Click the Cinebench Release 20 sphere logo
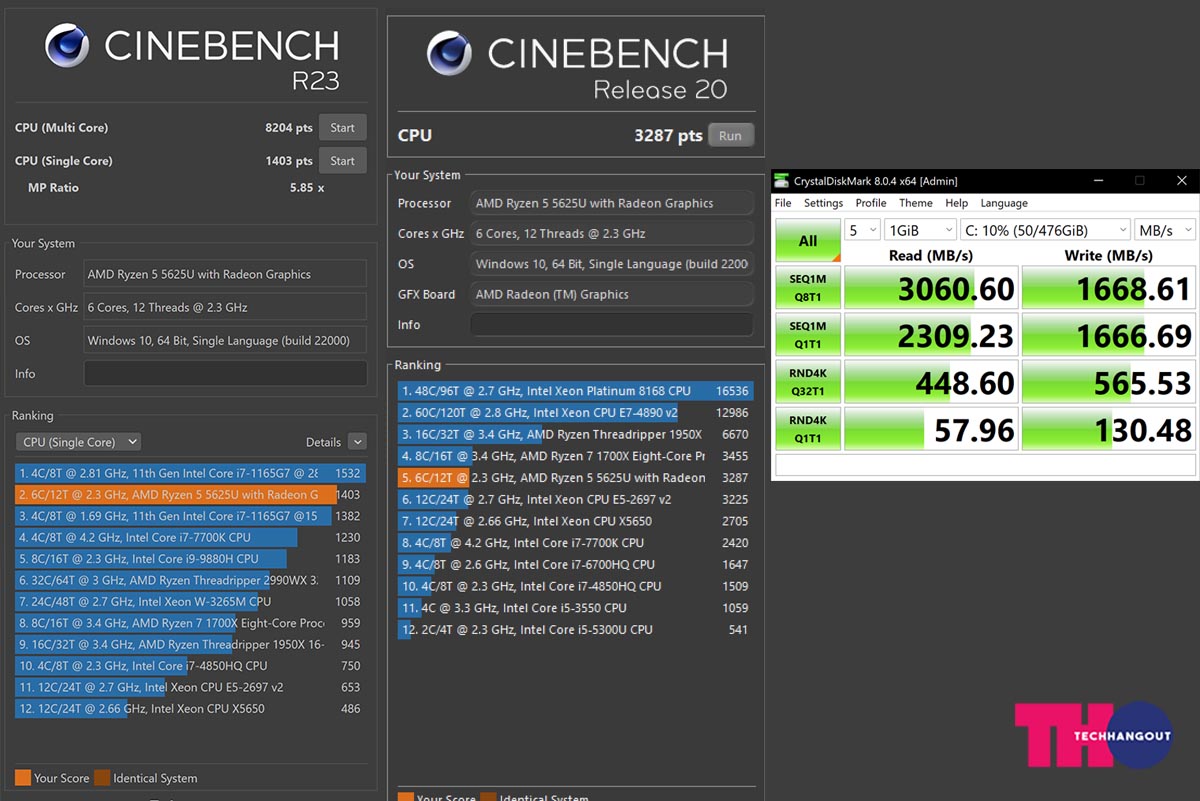This screenshot has width=1200, height=801. 449,52
